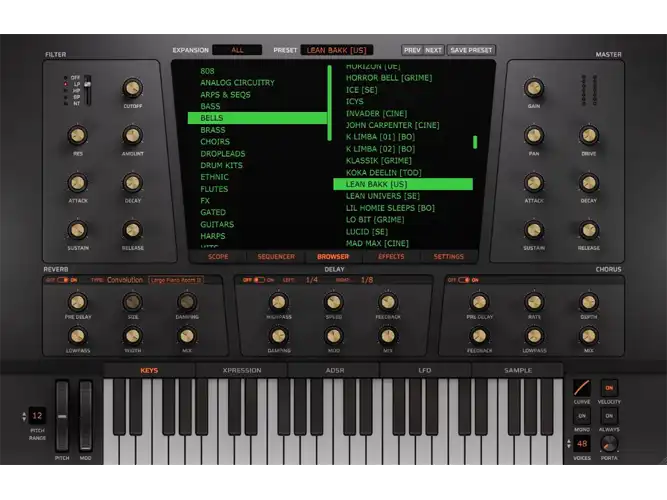Click the master Release knob
This screenshot has width=667, height=500.
(589, 230)
